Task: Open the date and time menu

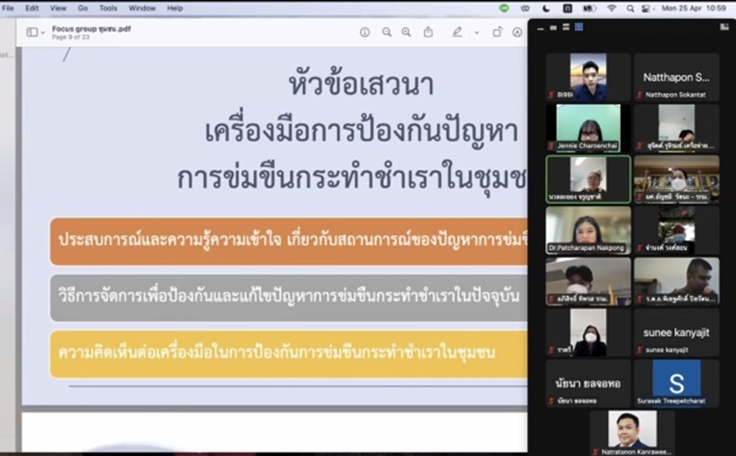Action: [698, 7]
